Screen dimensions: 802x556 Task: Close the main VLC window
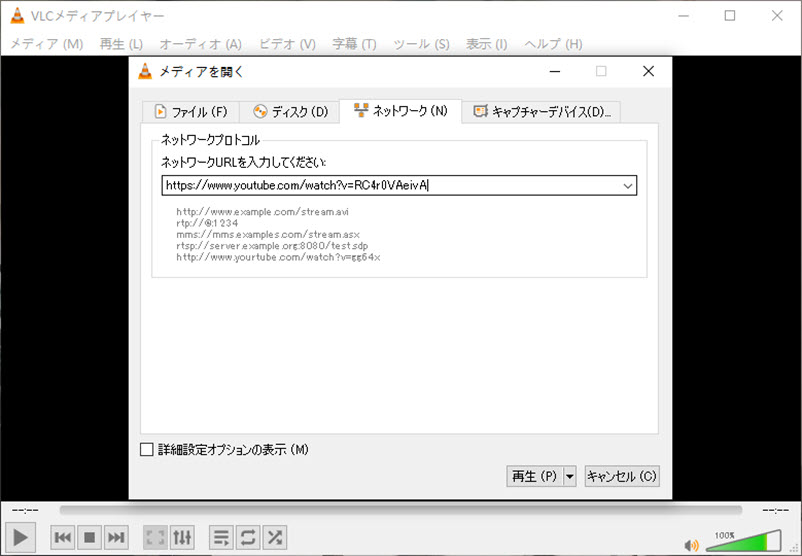point(777,16)
